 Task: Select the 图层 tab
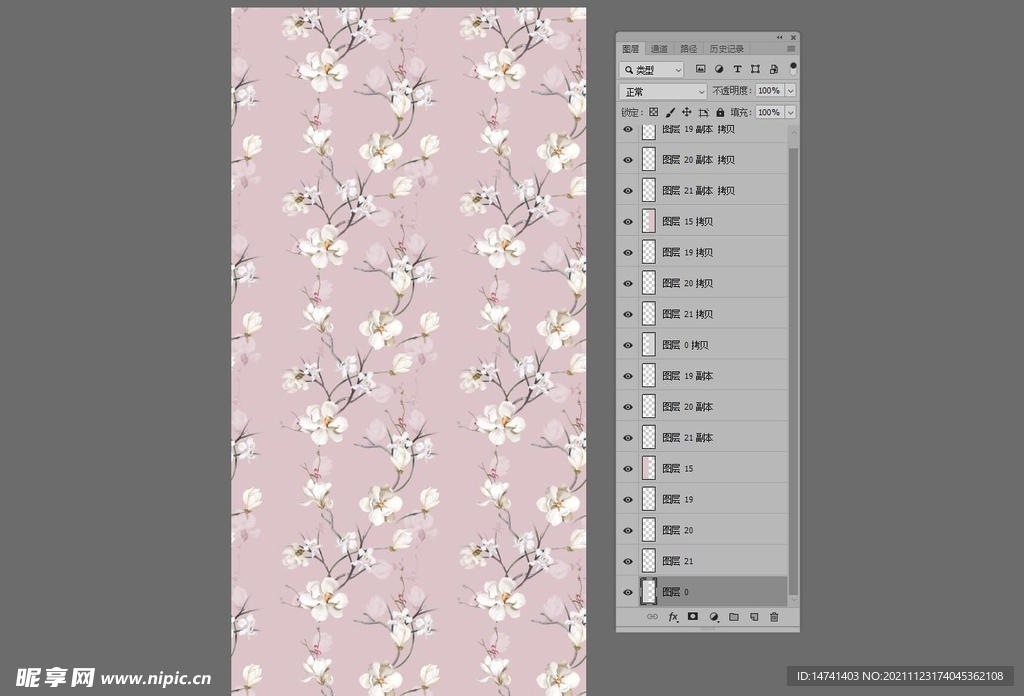pyautogui.click(x=631, y=49)
